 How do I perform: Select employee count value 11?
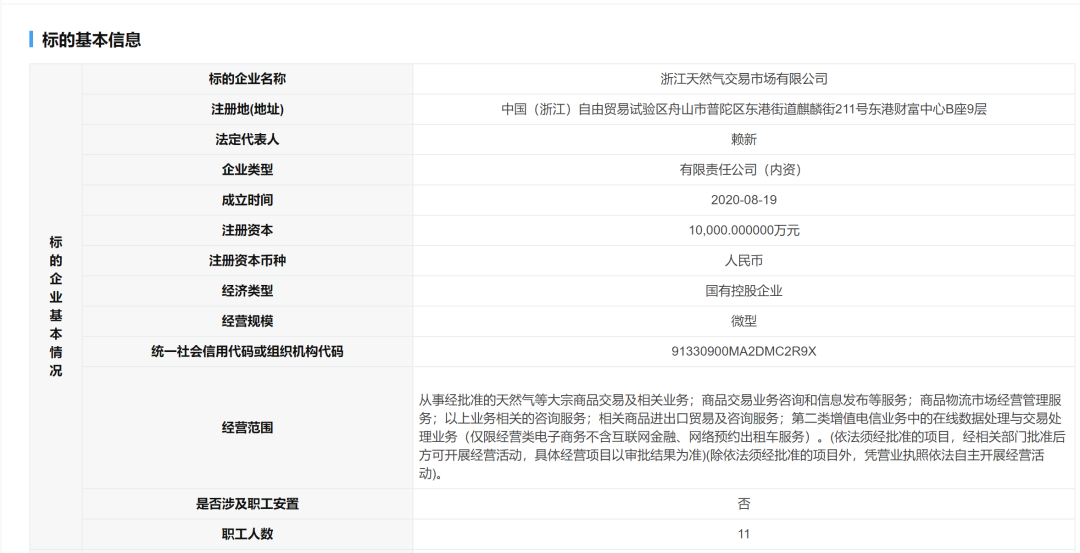(744, 534)
